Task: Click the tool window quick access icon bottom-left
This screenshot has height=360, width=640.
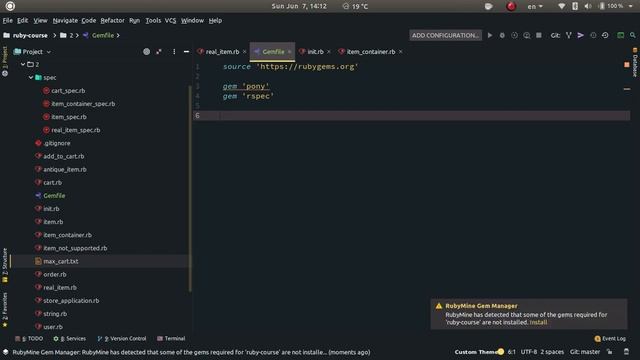Action: pos(6,352)
